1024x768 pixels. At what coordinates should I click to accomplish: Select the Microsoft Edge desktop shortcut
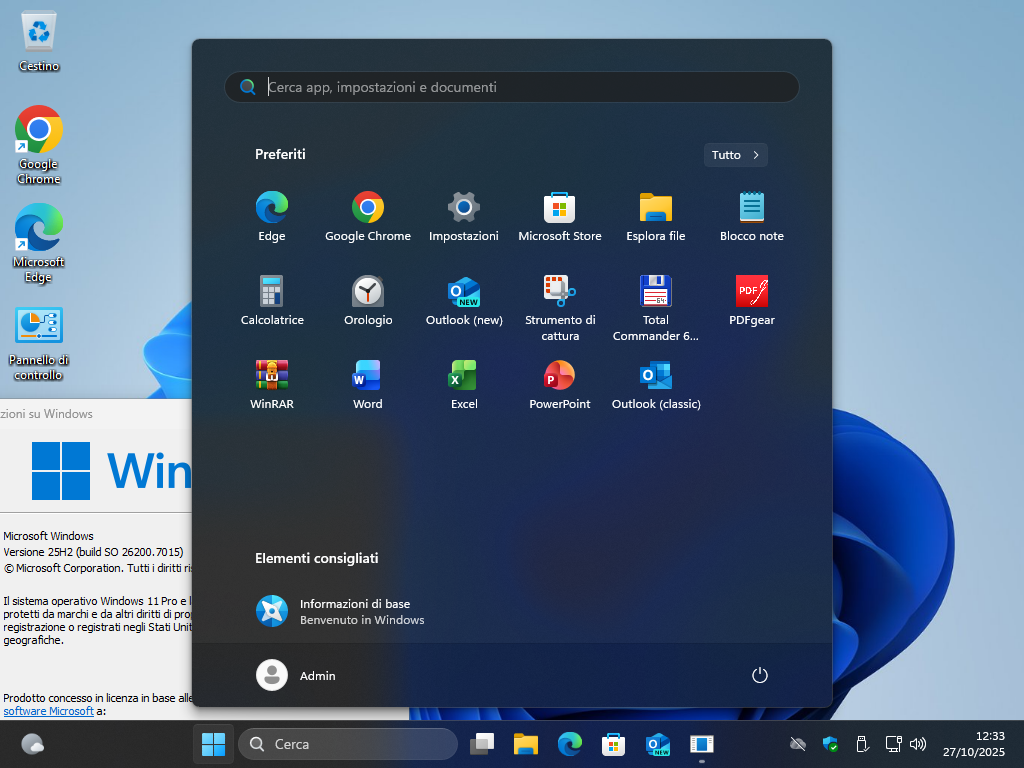pos(39,243)
